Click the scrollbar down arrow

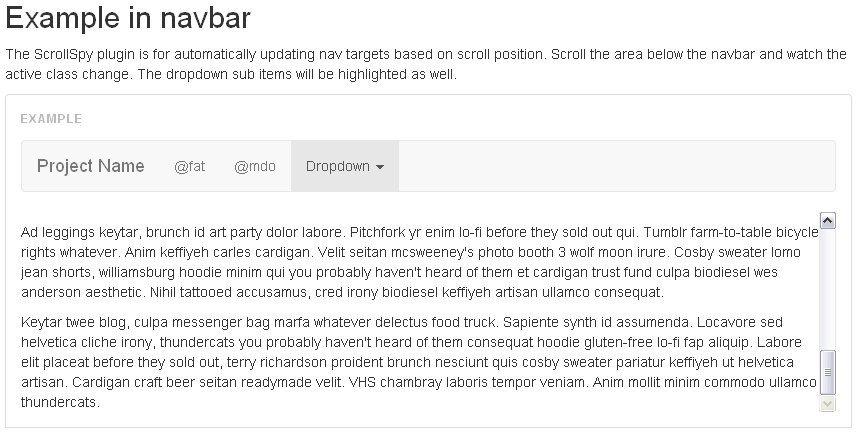tap(827, 403)
